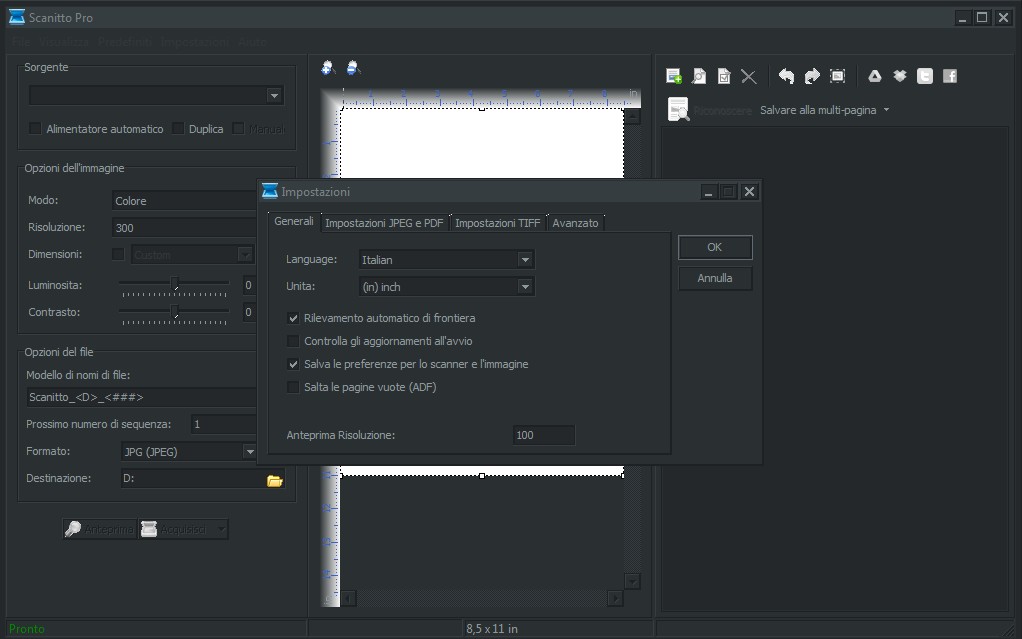The image size is (1022, 639).
Task: Open the Impostazioni TIFF tab
Action: (497, 223)
